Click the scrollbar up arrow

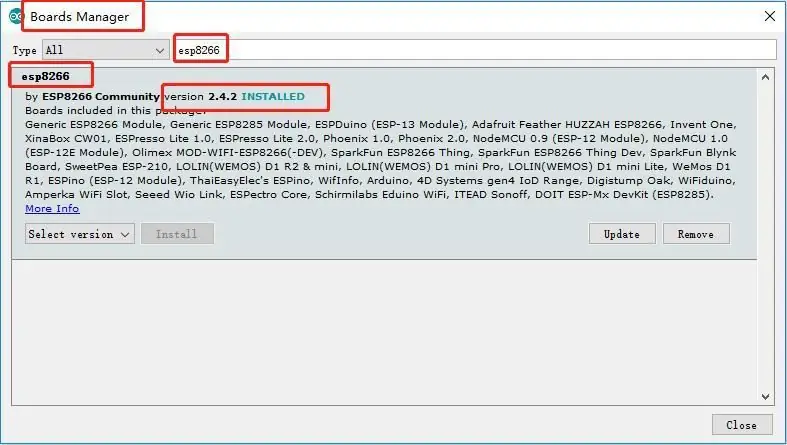click(765, 77)
